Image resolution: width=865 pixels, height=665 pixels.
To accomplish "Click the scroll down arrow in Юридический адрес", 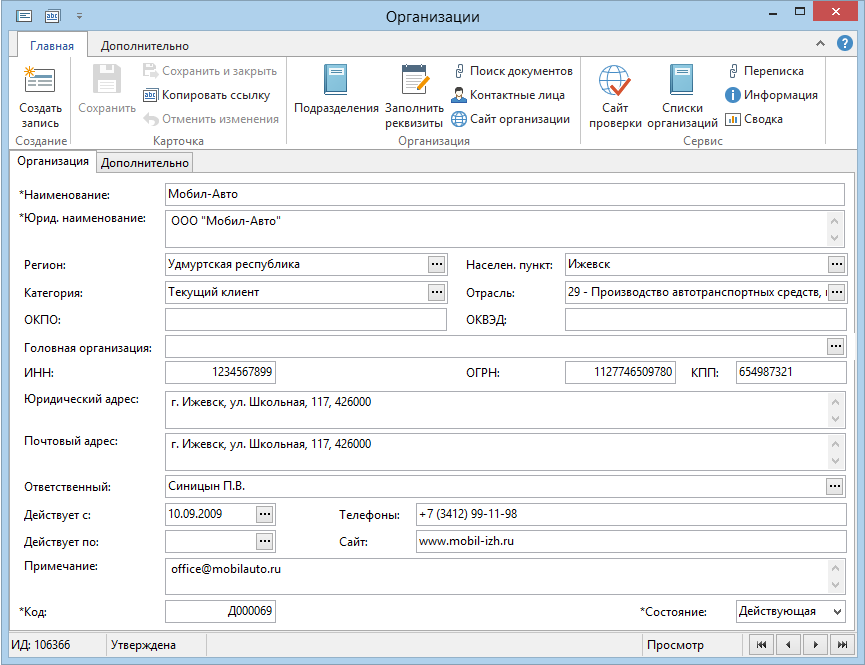I will tap(835, 419).
